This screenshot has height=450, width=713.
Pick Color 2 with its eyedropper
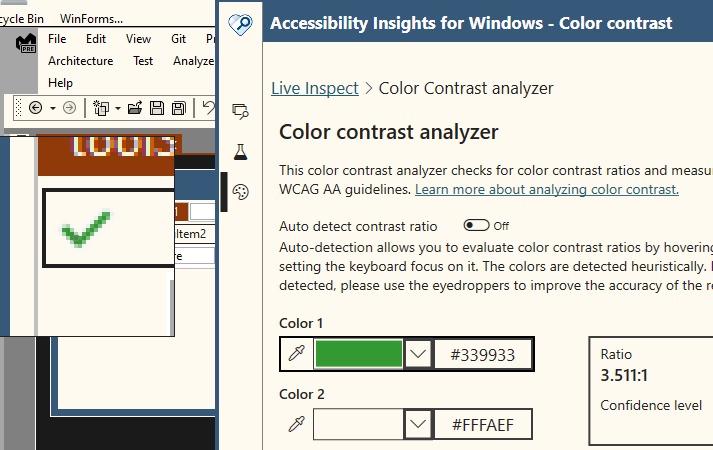click(x=296, y=424)
